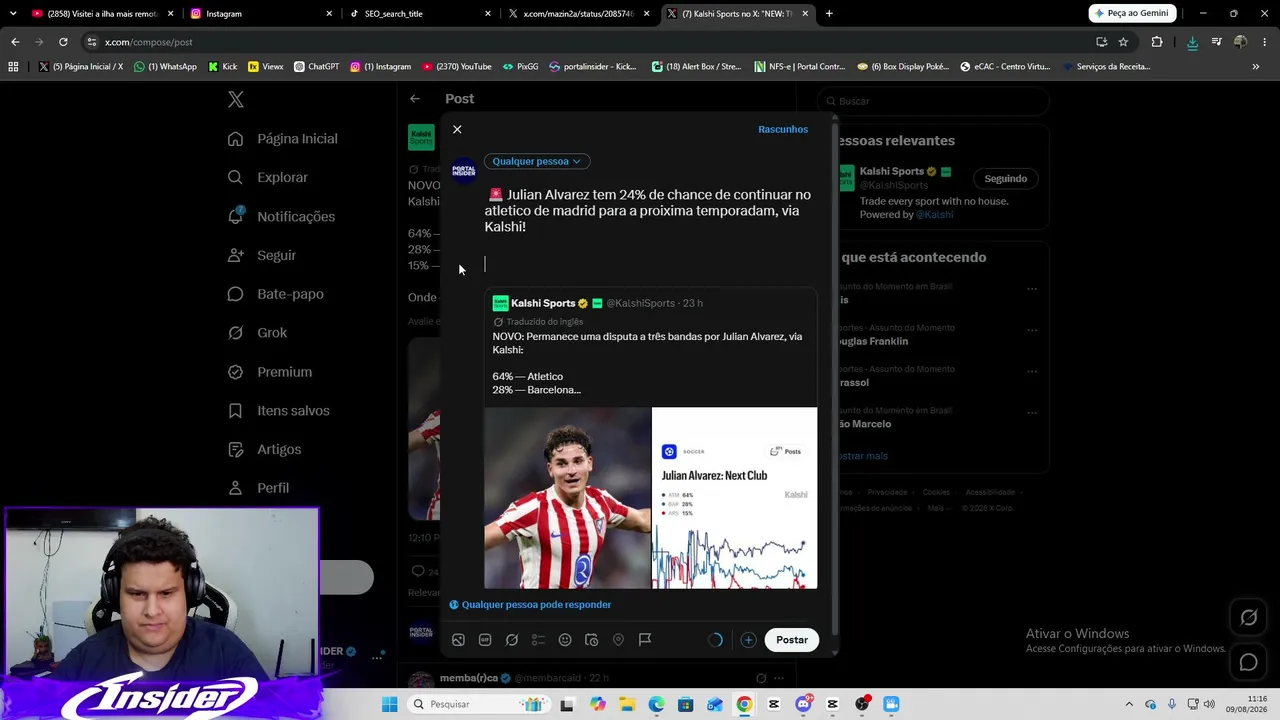Open Notificações in the sidebar
The image size is (1280, 720).
pyautogui.click(x=281, y=217)
